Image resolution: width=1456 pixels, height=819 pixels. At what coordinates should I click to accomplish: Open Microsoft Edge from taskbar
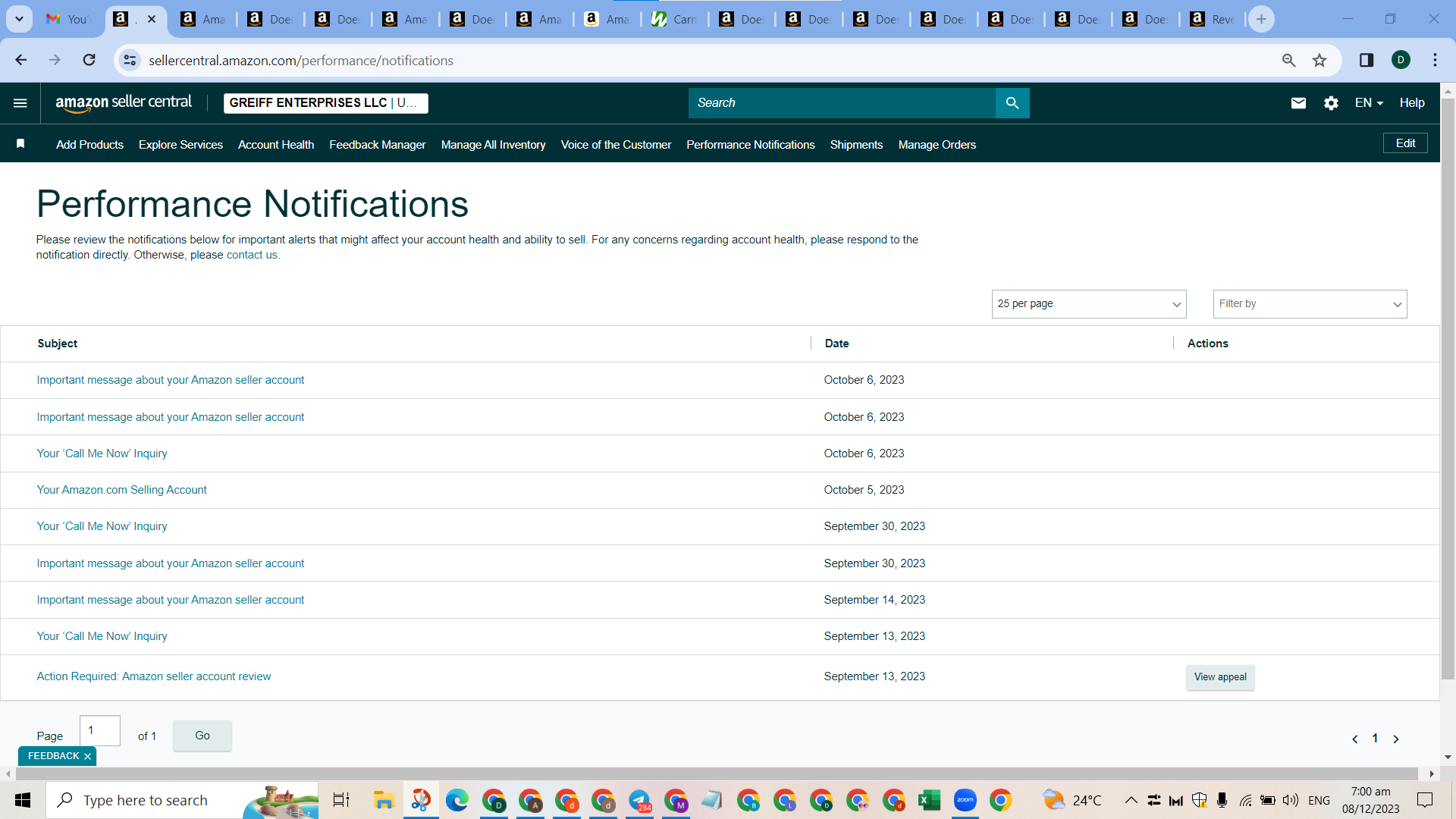[x=457, y=800]
